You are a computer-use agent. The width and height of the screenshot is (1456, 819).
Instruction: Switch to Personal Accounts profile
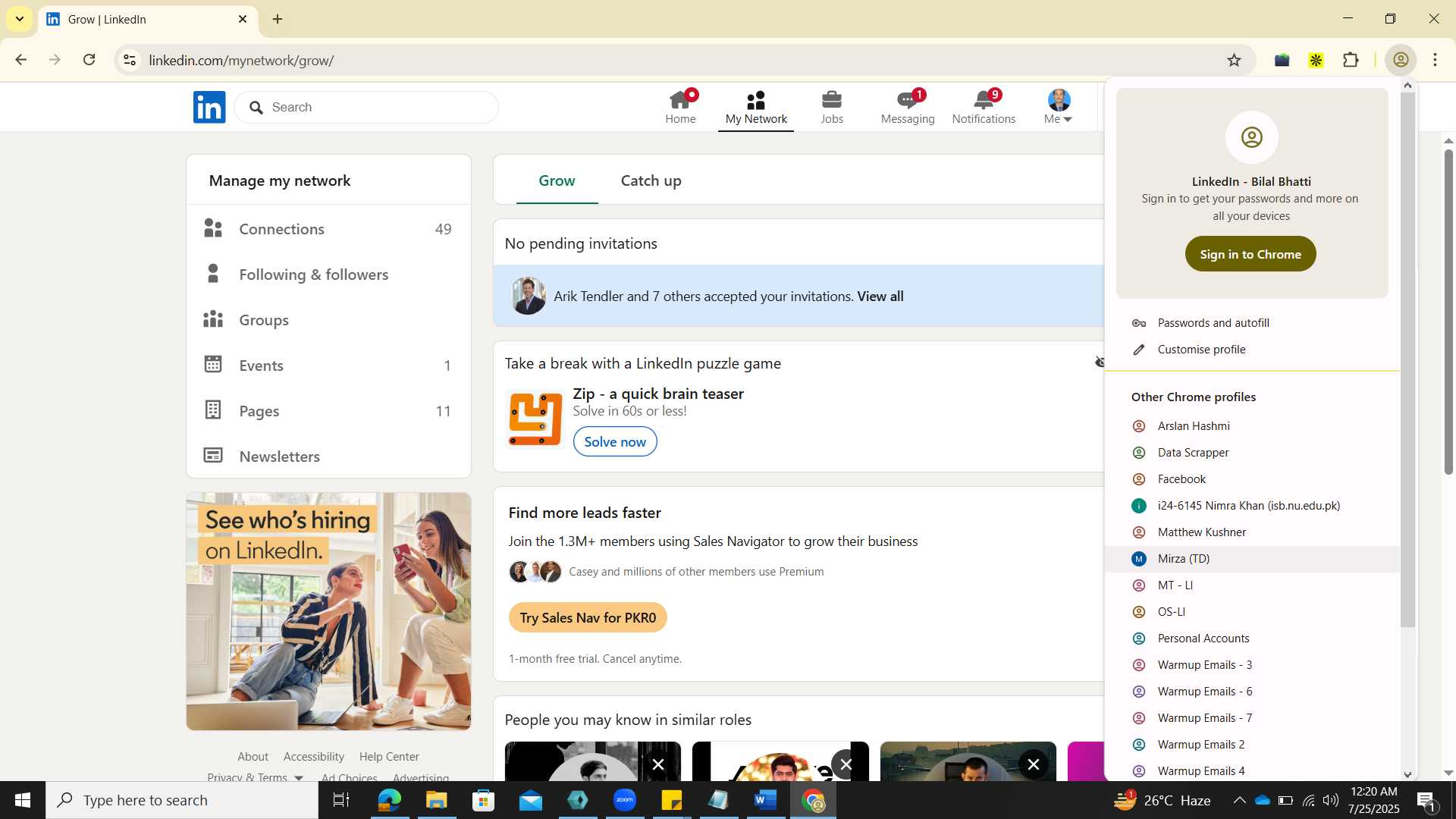pos(1251,639)
